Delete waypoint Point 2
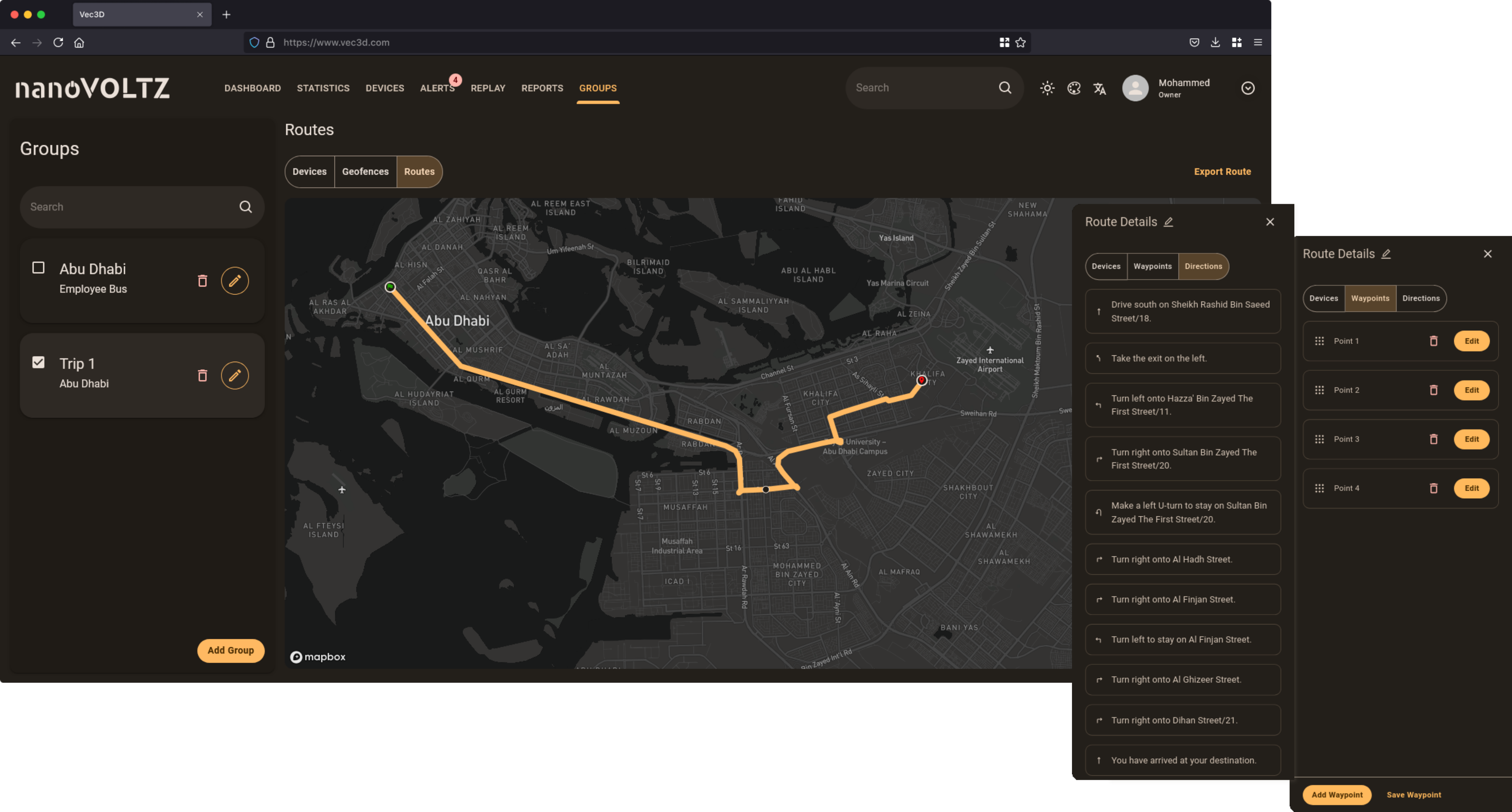Screen dimensions: 1512x812 coord(1433,390)
